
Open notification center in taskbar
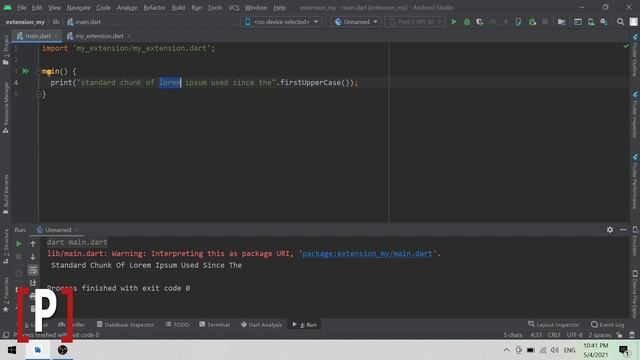[x=624, y=350]
